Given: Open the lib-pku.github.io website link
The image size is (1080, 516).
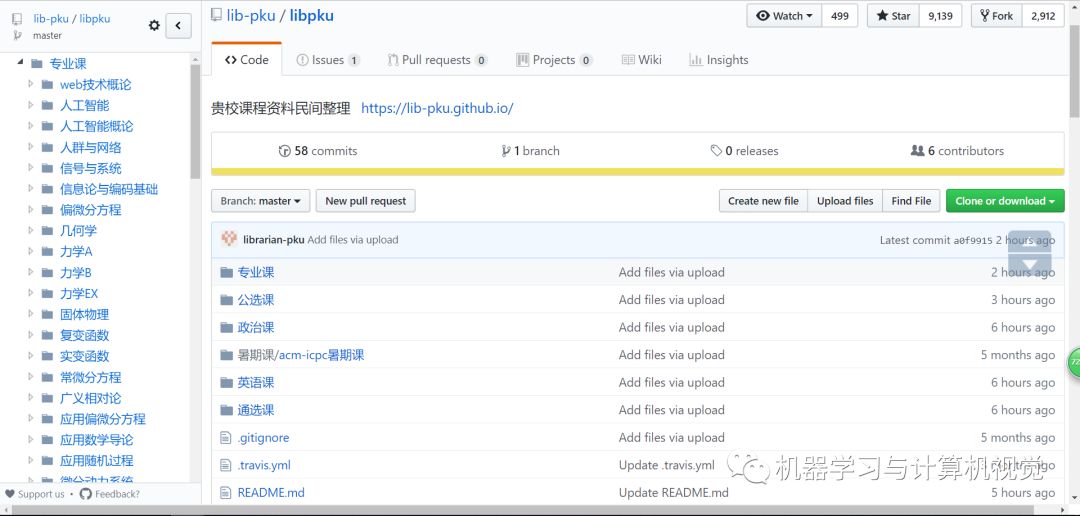Looking at the screenshot, I should click(437, 108).
